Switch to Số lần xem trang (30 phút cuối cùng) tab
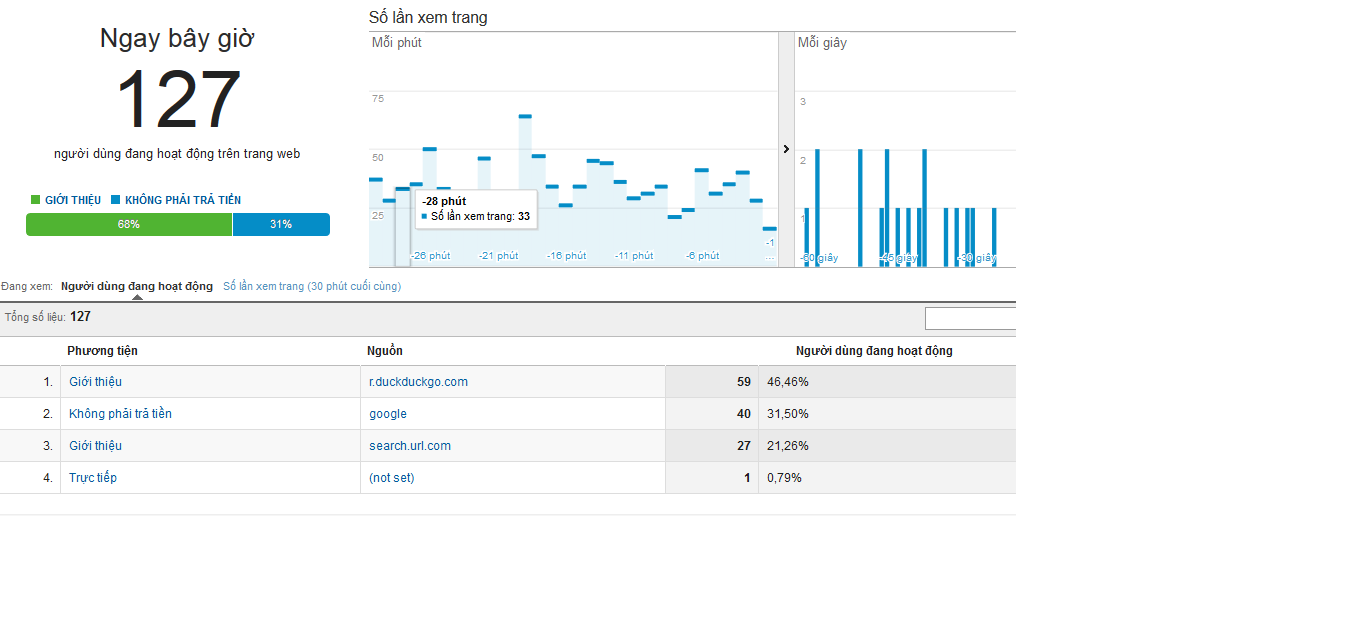 pos(312,286)
